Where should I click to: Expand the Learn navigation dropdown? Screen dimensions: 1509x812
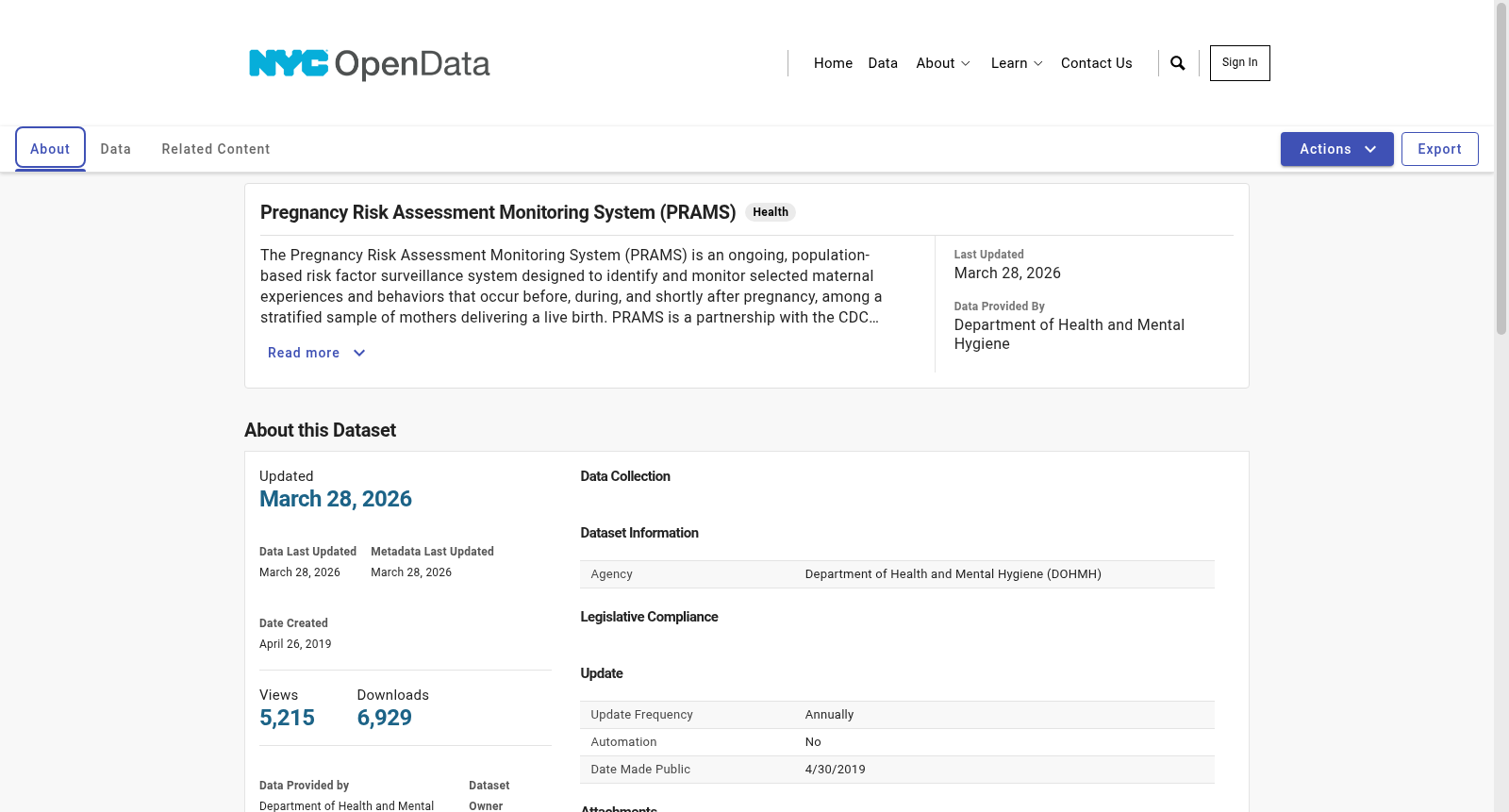tap(1017, 63)
